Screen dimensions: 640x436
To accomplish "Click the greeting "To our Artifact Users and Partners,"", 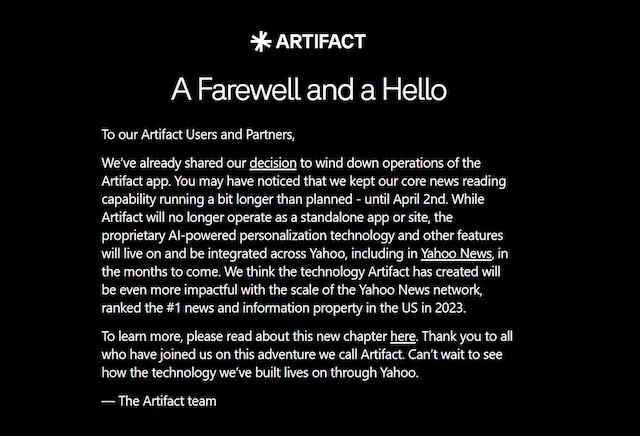I will (199, 133).
